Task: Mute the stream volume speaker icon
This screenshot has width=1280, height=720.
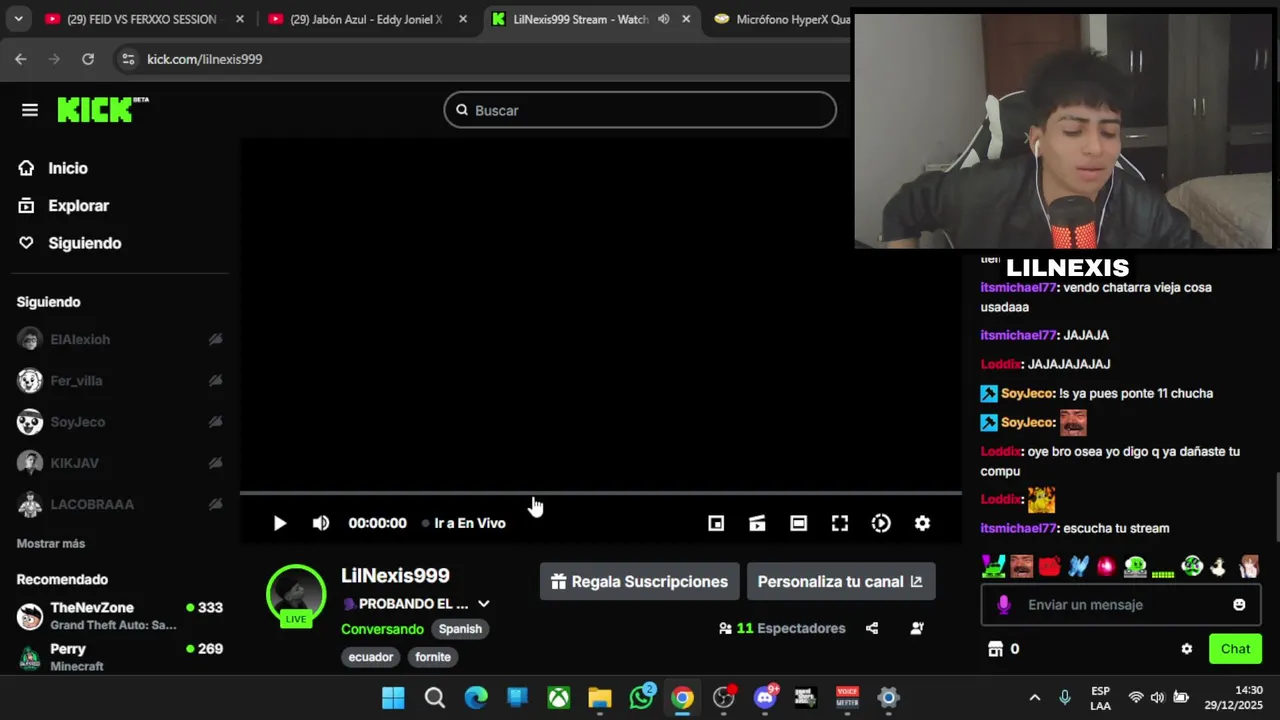Action: point(321,523)
